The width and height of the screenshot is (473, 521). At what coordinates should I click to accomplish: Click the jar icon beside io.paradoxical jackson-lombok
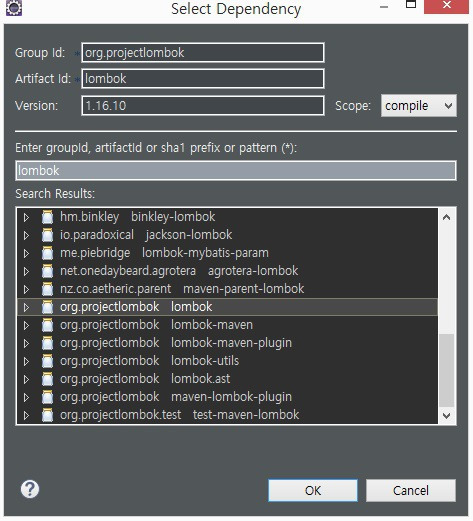pos(47,235)
